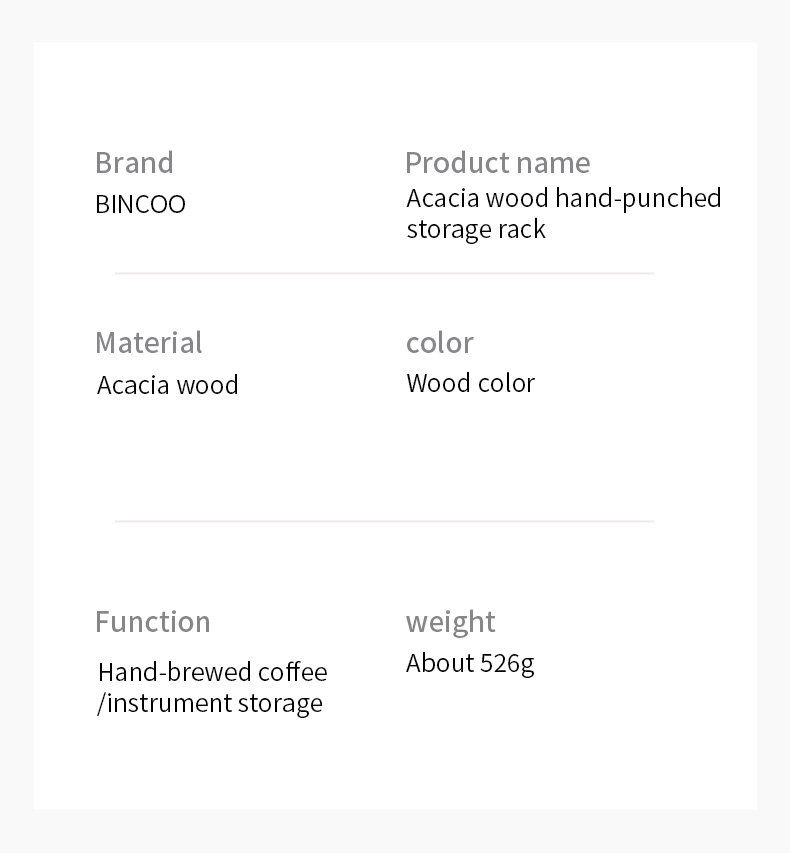Viewport: 790px width, 853px height.
Task: Click the divider line below Brand section
Action: click(x=384, y=274)
